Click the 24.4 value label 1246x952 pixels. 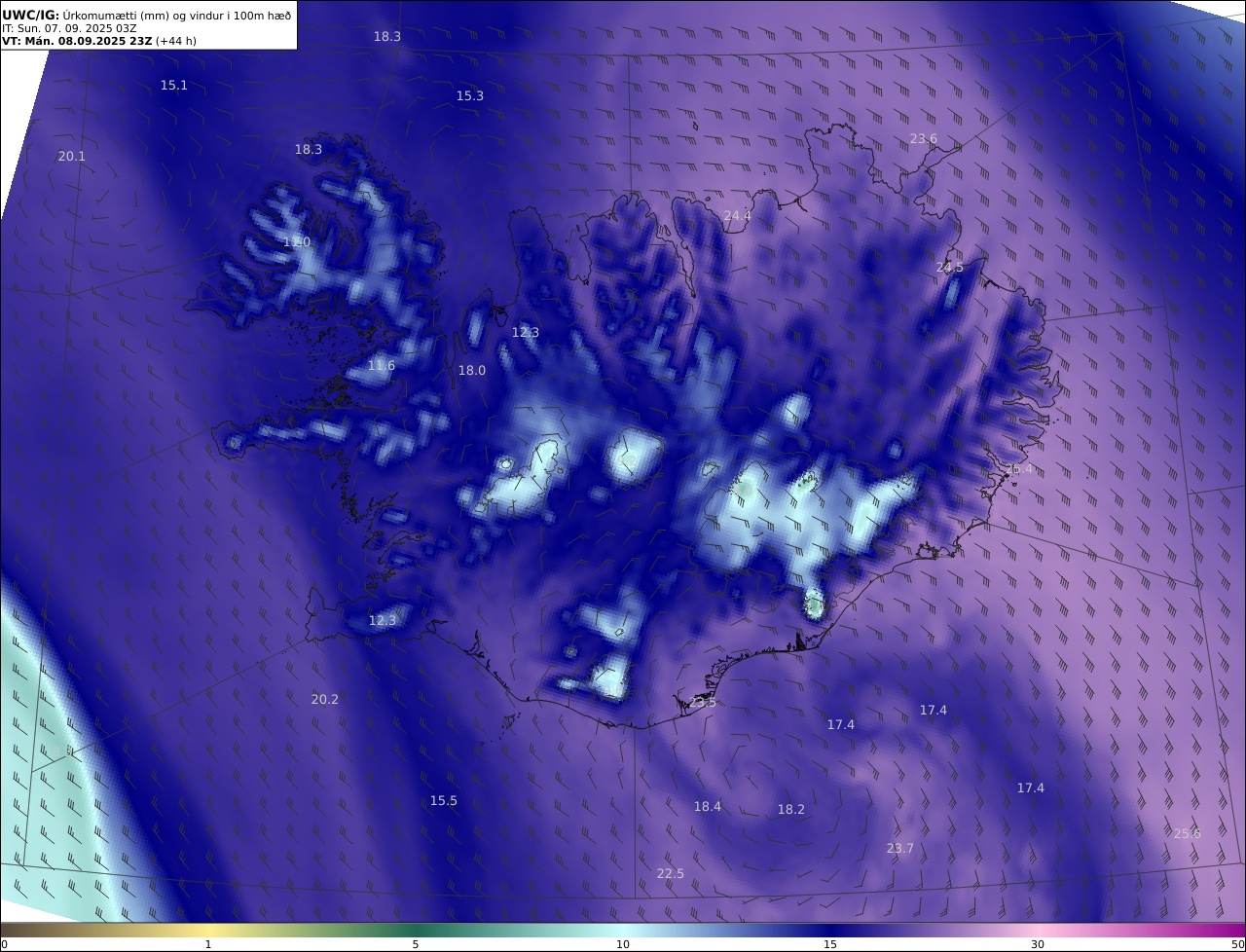[737, 216]
